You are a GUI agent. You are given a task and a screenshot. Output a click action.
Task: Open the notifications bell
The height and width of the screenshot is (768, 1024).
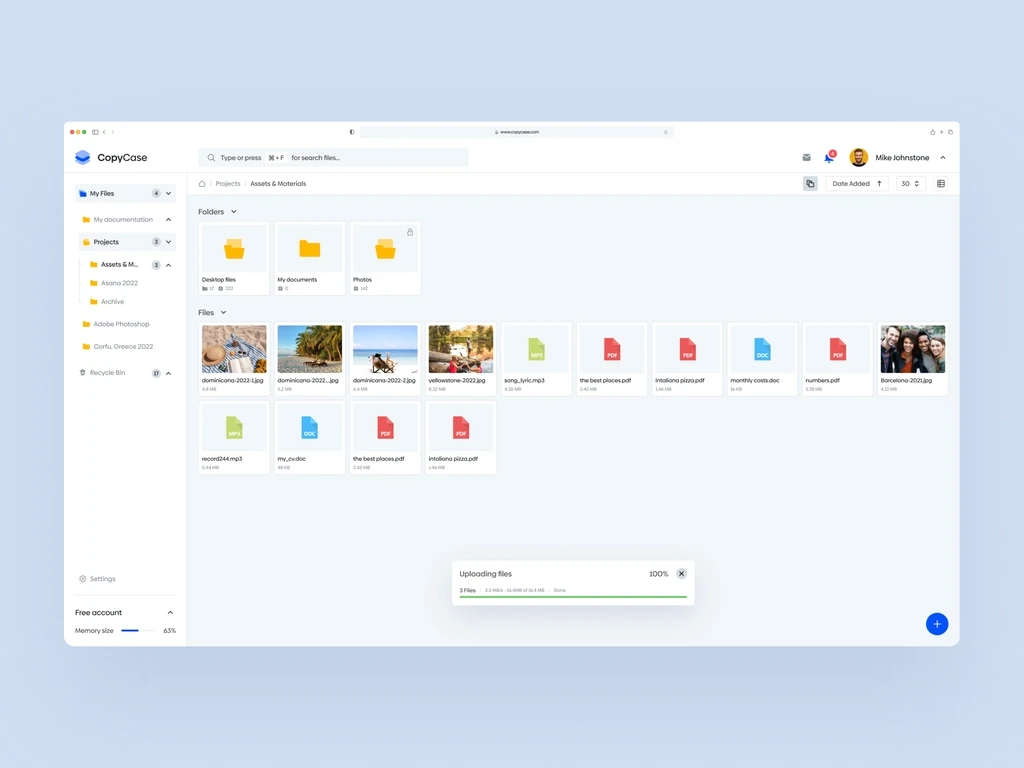pos(829,157)
